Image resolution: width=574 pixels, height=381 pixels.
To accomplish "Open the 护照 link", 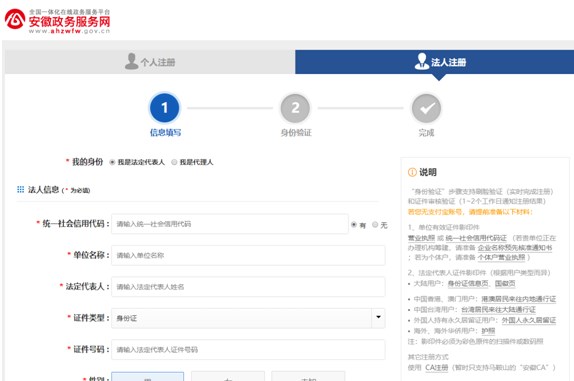I will point(488,331).
